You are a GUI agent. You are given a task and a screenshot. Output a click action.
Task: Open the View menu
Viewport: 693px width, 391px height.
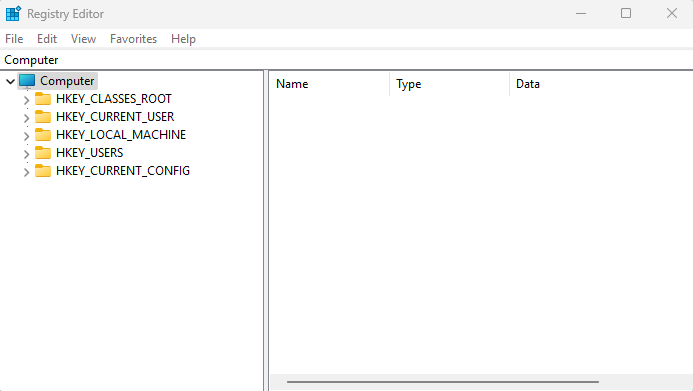[x=84, y=39]
